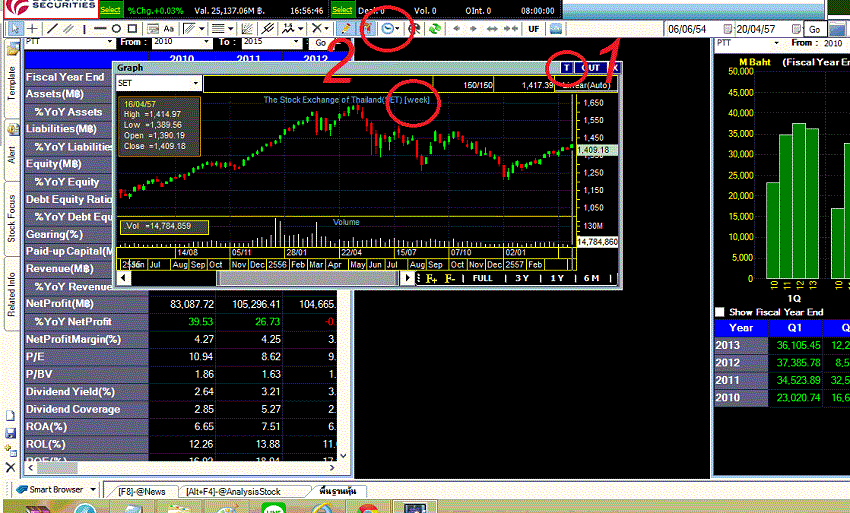The height and width of the screenshot is (513, 850).
Task: Click the Select button beside Deal
Action: 342,10
